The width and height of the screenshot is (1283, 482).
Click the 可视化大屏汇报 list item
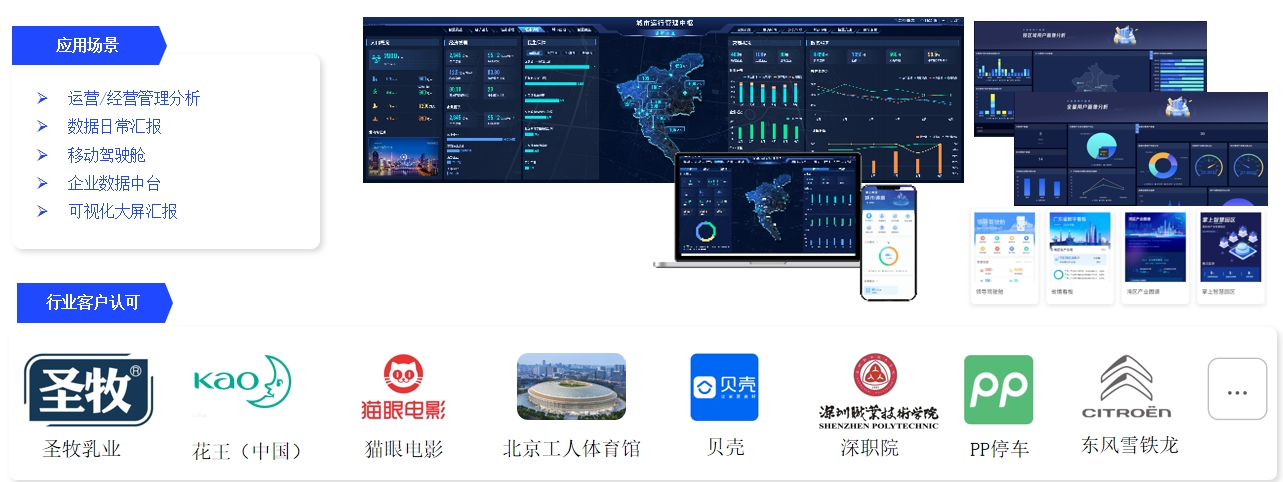pos(123,211)
